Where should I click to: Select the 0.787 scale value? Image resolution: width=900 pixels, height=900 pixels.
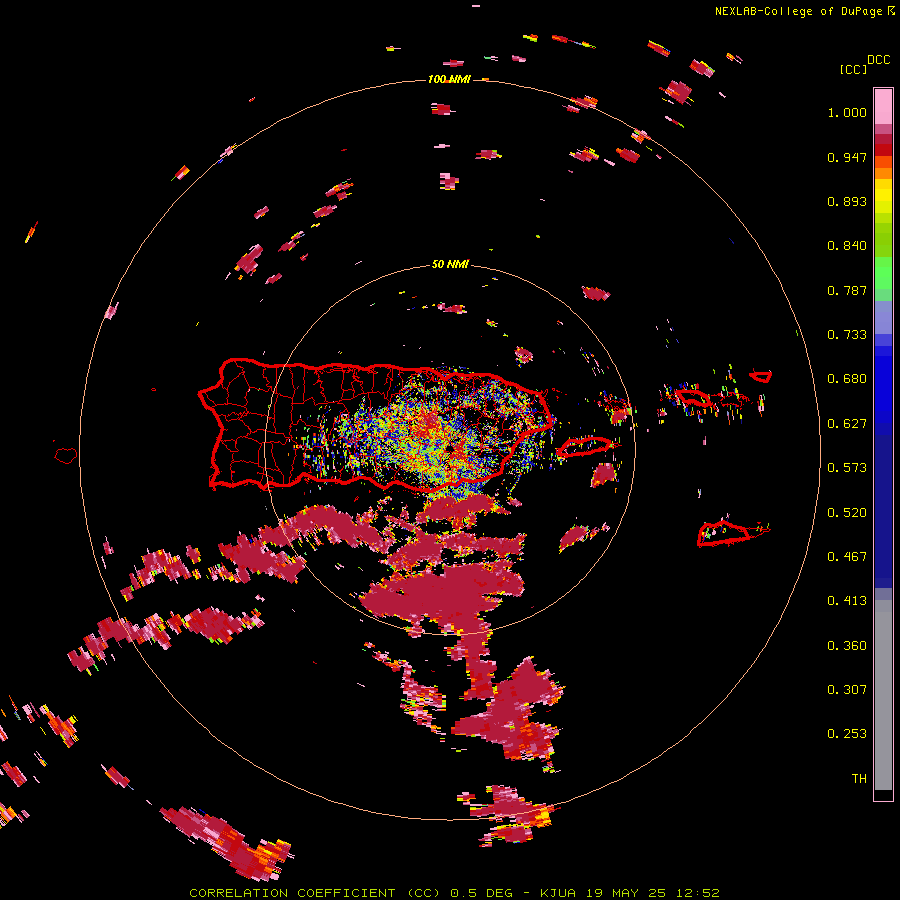pos(847,290)
